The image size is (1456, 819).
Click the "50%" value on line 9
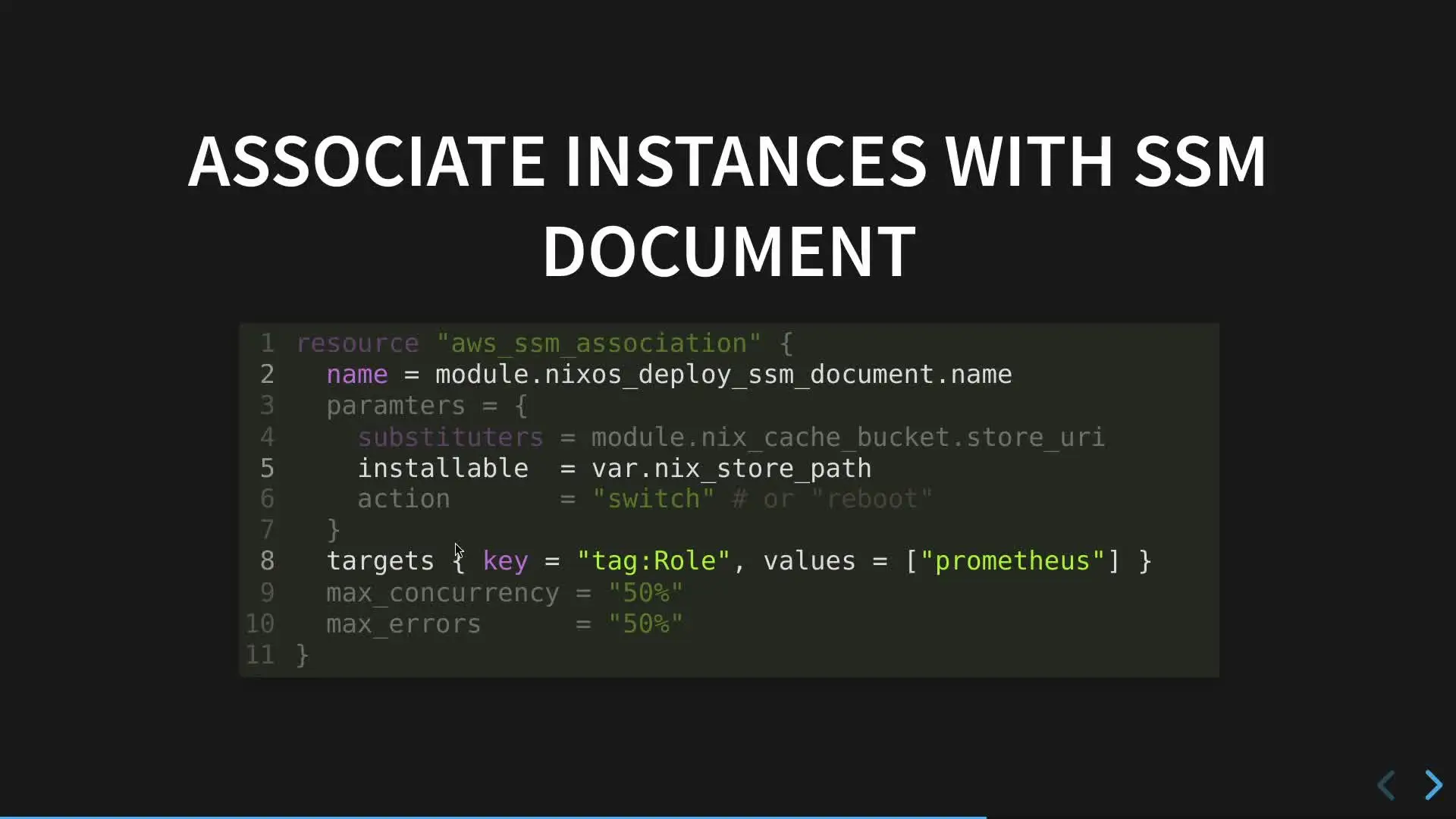pyautogui.click(x=645, y=592)
